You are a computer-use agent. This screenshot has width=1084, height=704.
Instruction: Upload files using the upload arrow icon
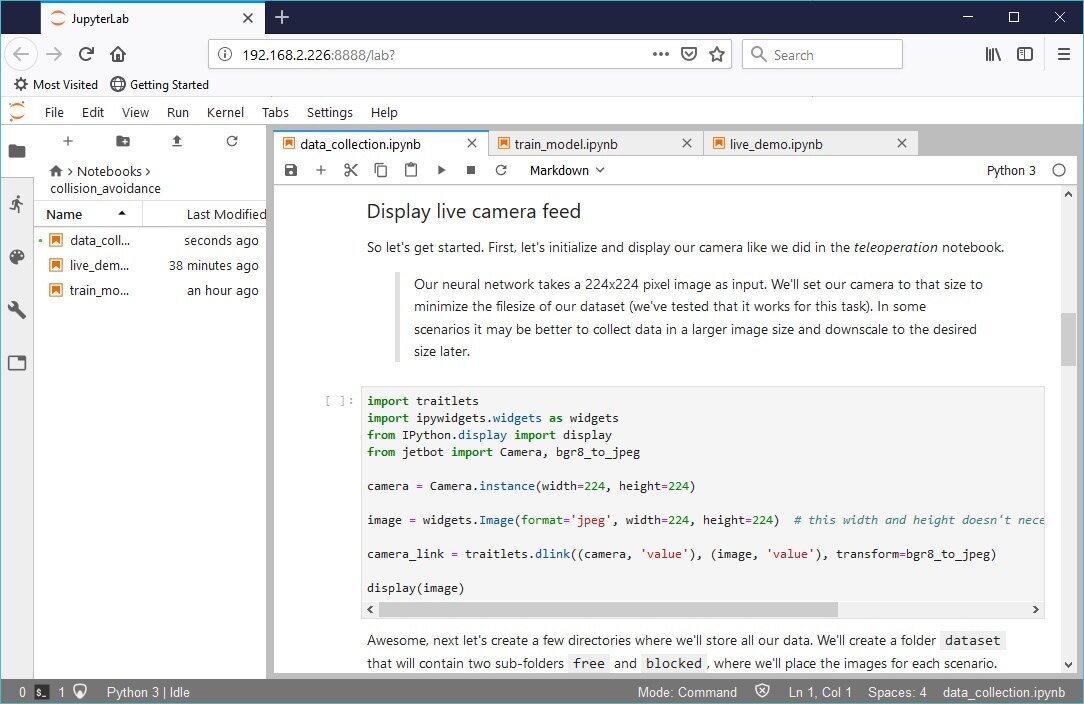point(177,142)
